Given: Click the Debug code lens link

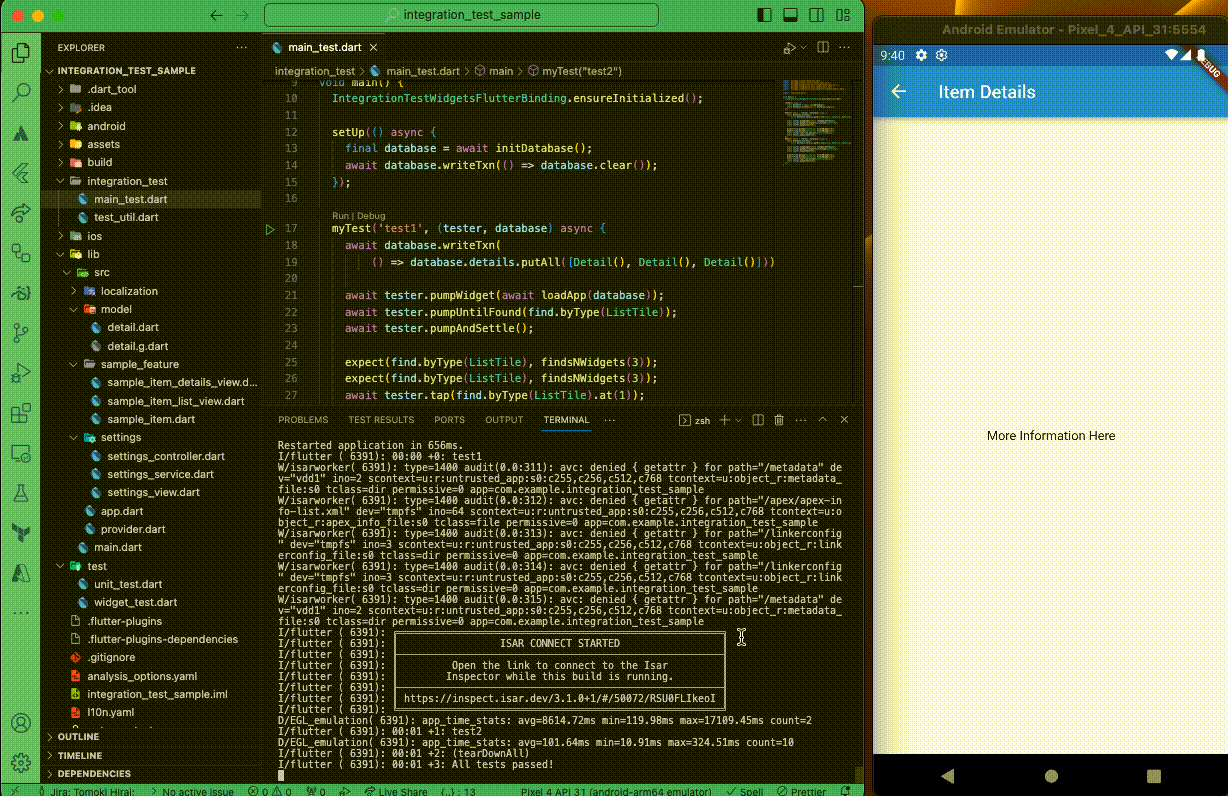Looking at the screenshot, I should coord(371,216).
